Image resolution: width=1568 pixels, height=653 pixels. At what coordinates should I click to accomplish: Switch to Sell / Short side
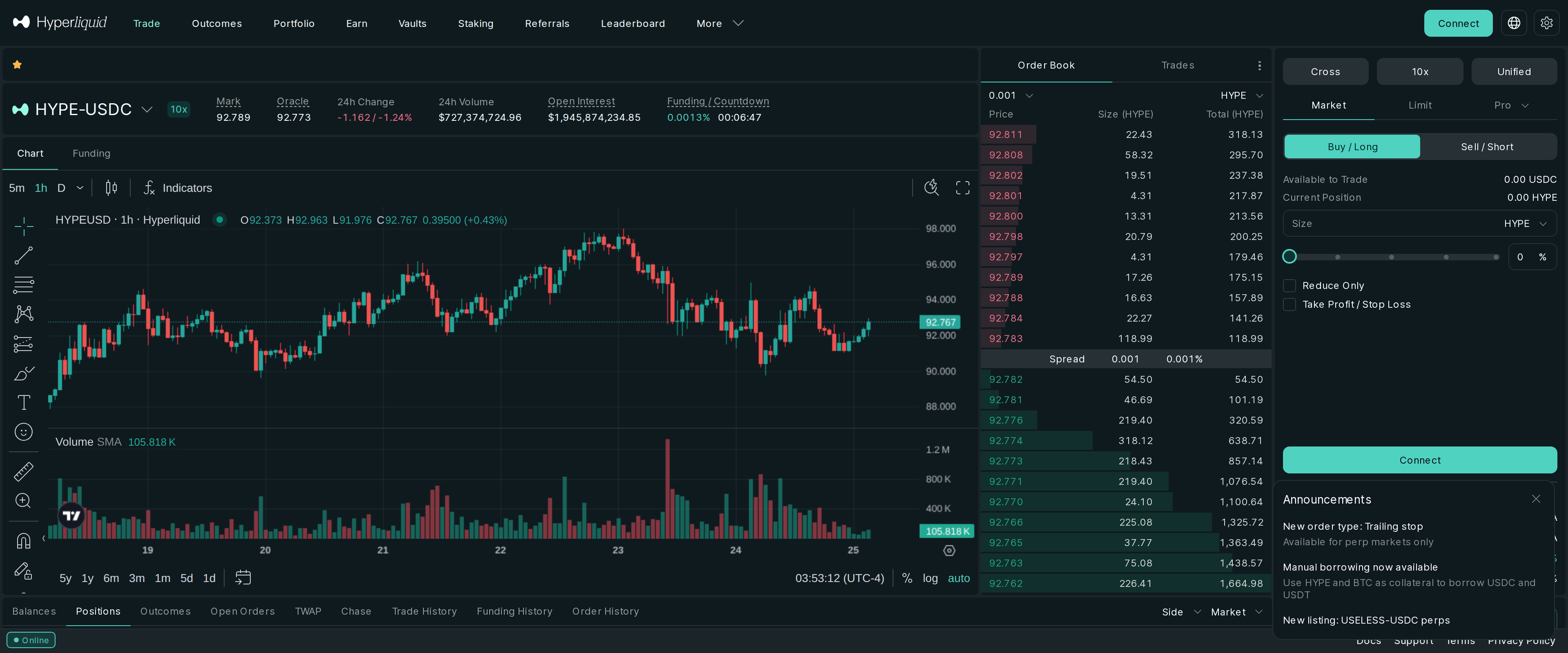click(x=1487, y=147)
